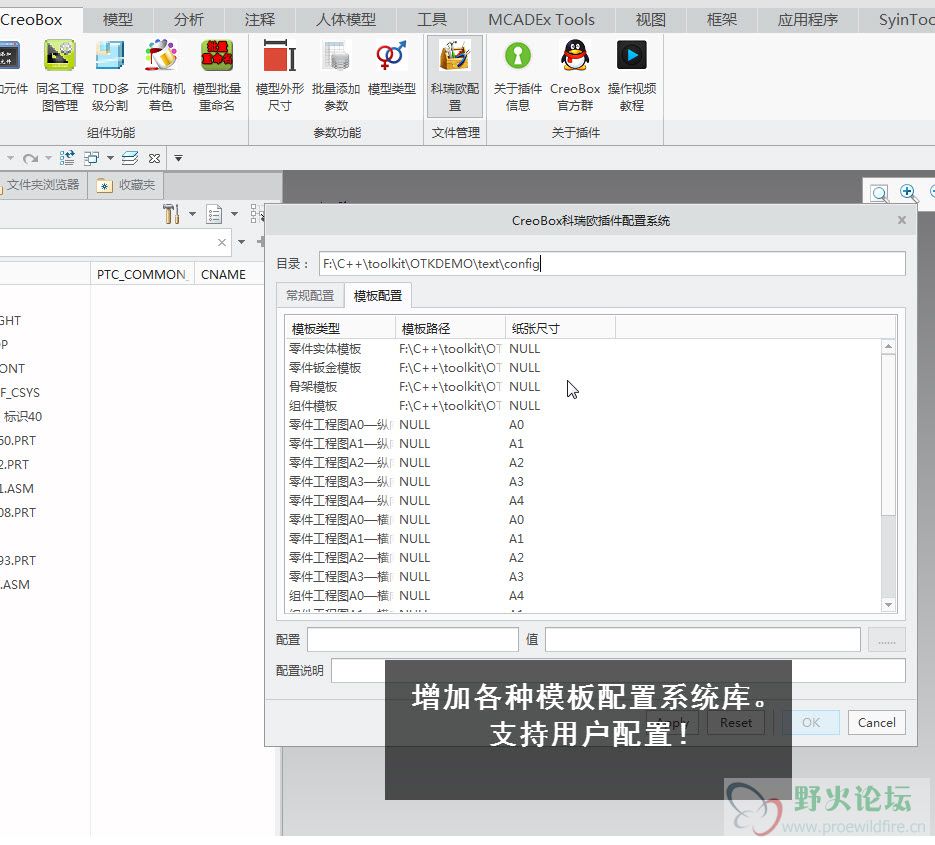935x845 pixels.
Task: Open 模型外形尺寸 function
Action: 280,76
